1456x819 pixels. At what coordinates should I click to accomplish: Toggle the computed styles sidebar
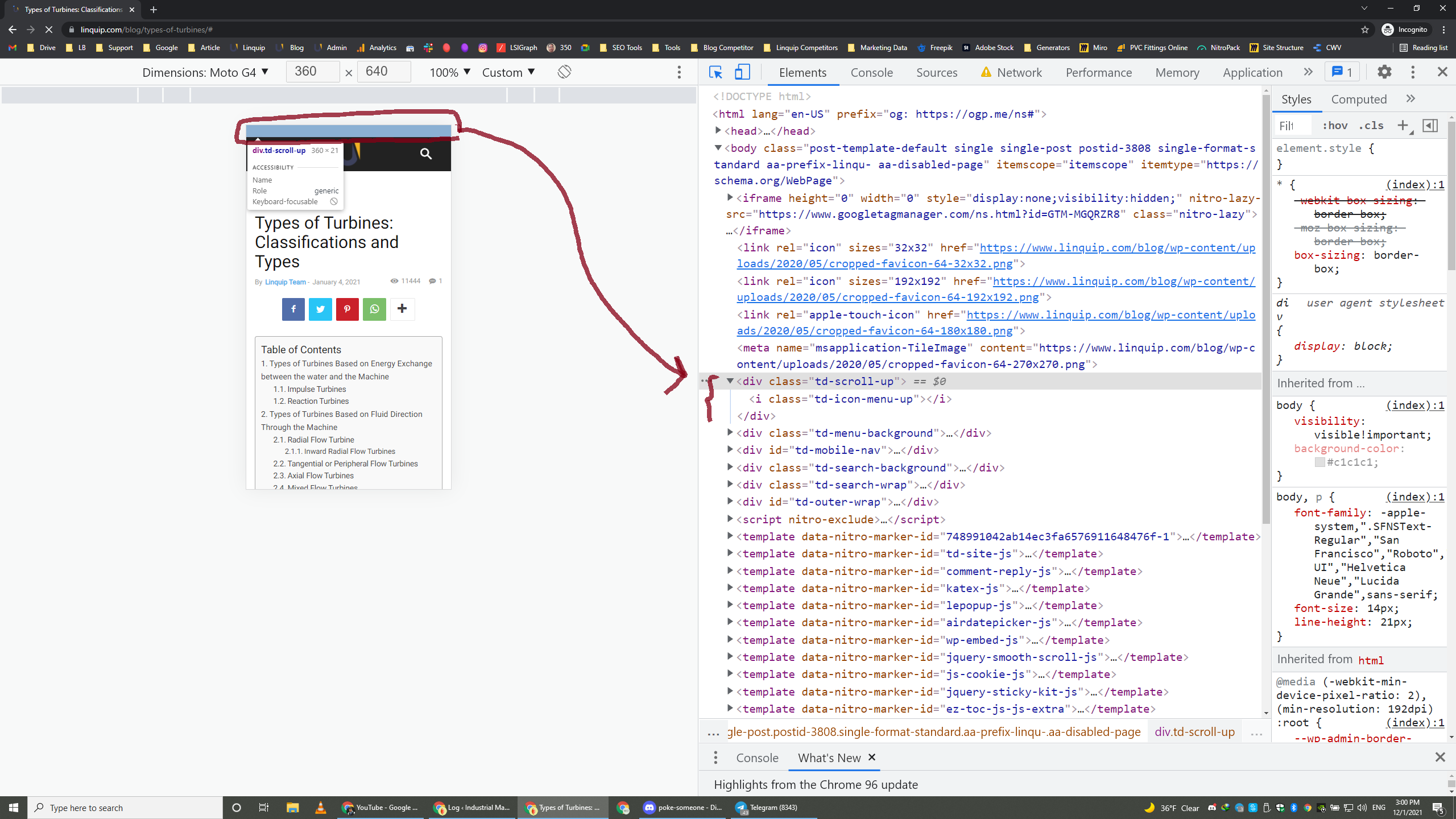point(1430,126)
